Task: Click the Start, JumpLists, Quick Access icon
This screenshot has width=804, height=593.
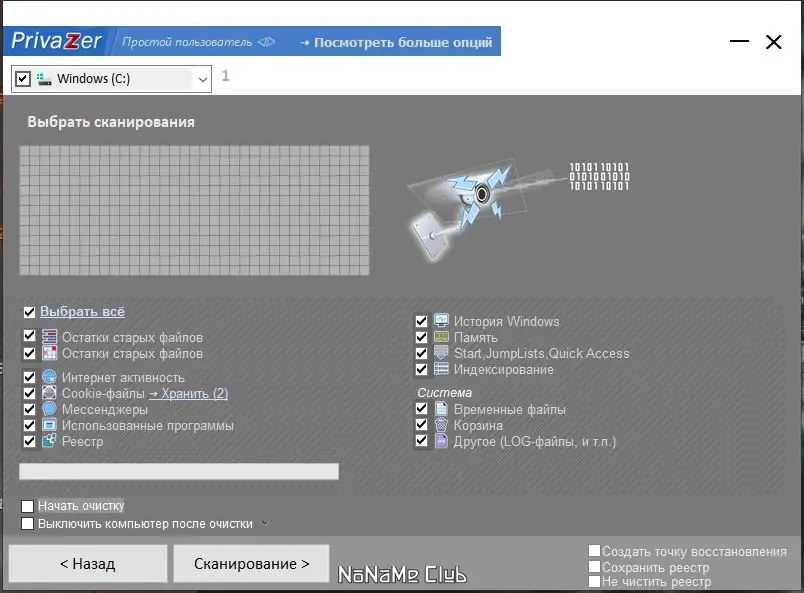Action: coord(441,352)
